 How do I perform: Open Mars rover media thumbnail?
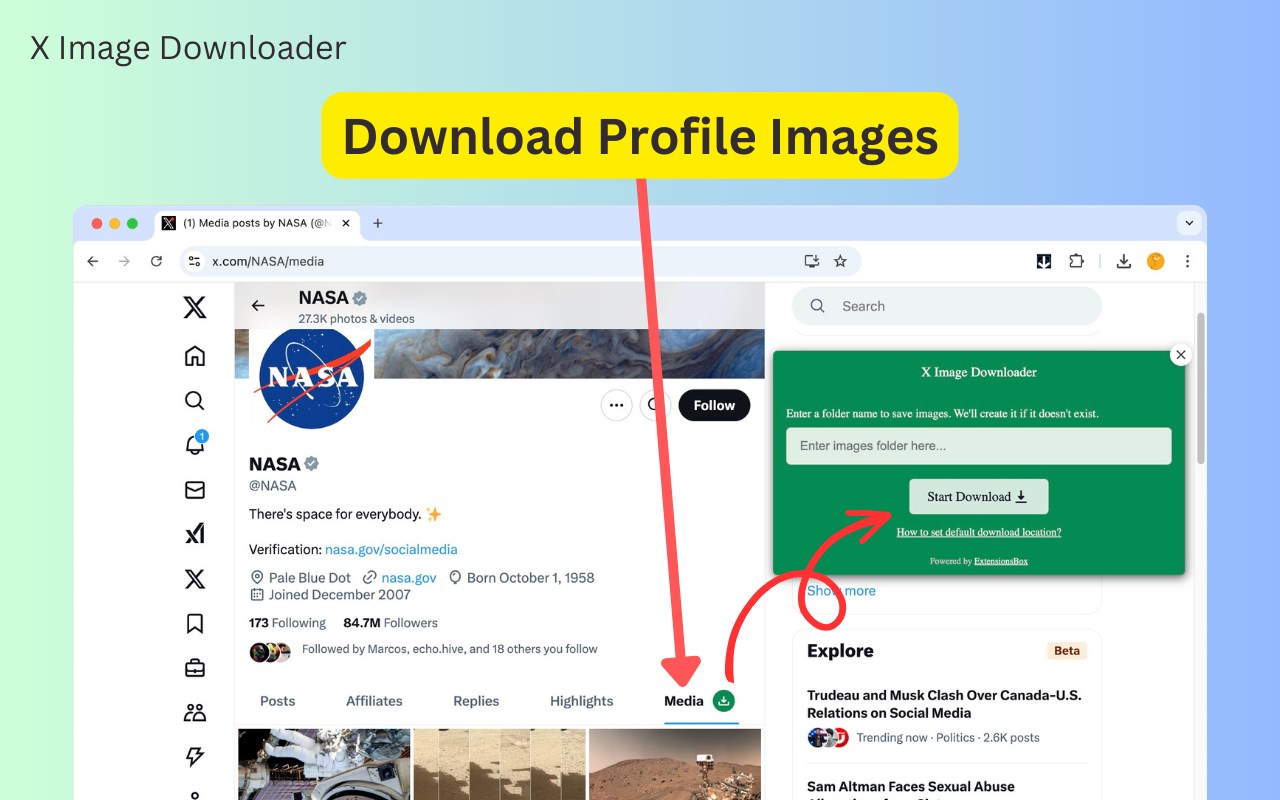coord(675,764)
